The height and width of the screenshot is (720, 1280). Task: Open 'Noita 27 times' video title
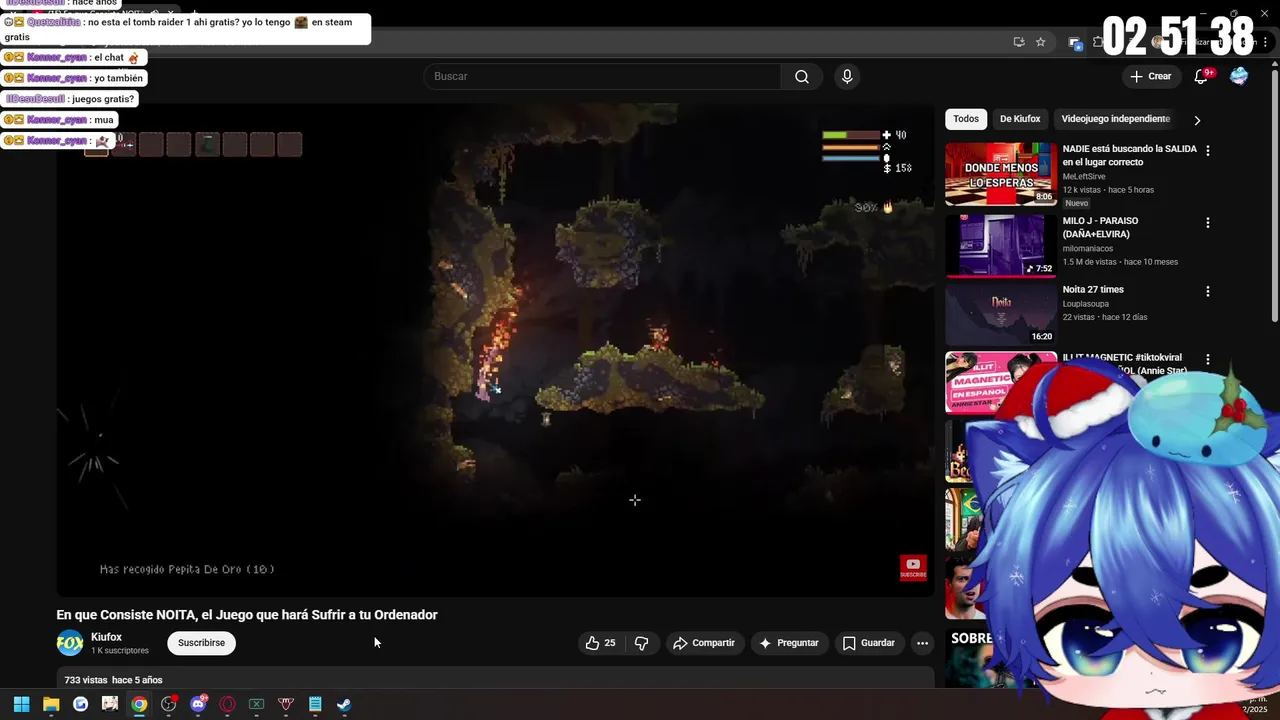point(1093,290)
